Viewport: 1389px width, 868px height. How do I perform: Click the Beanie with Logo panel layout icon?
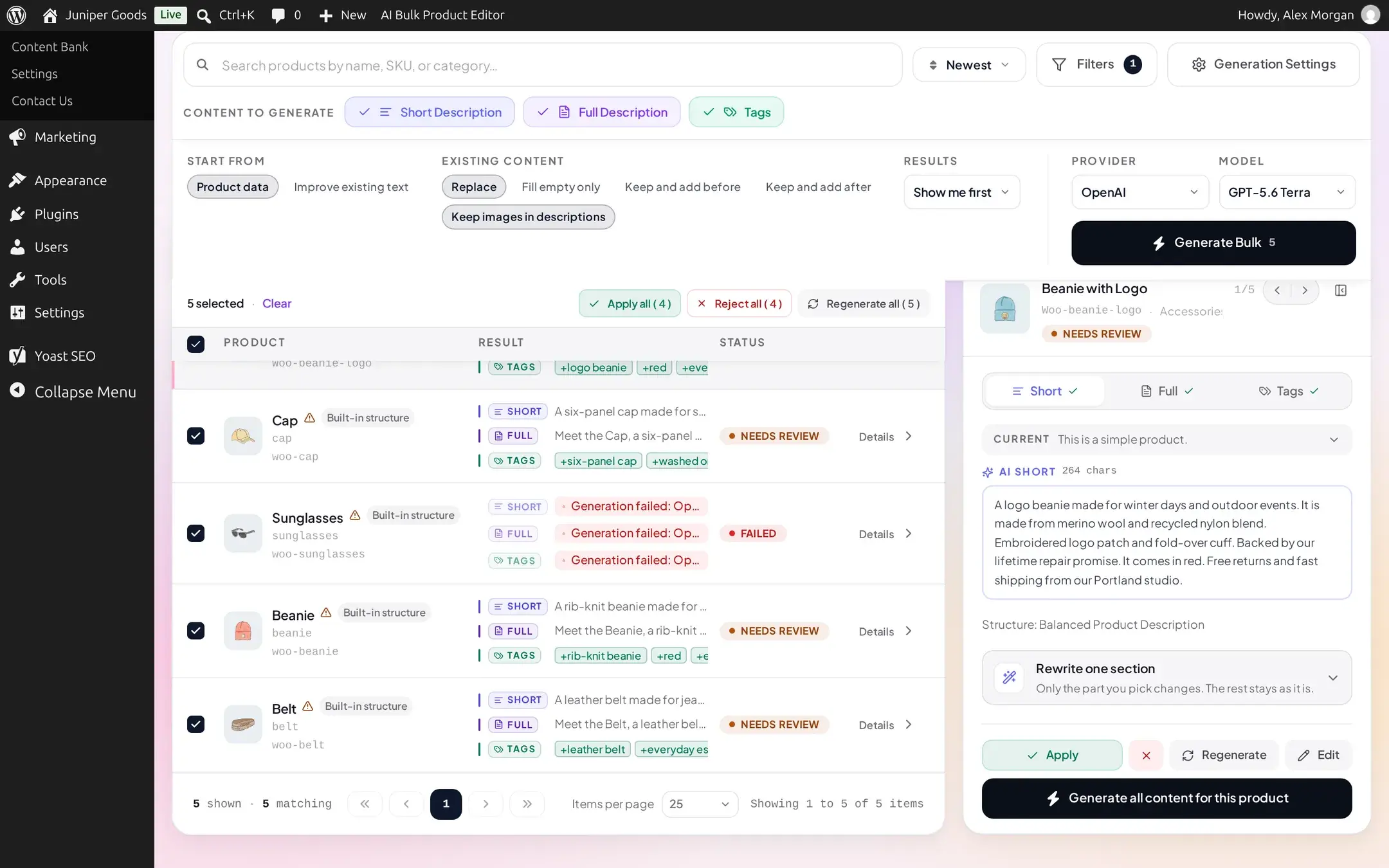coord(1341,291)
